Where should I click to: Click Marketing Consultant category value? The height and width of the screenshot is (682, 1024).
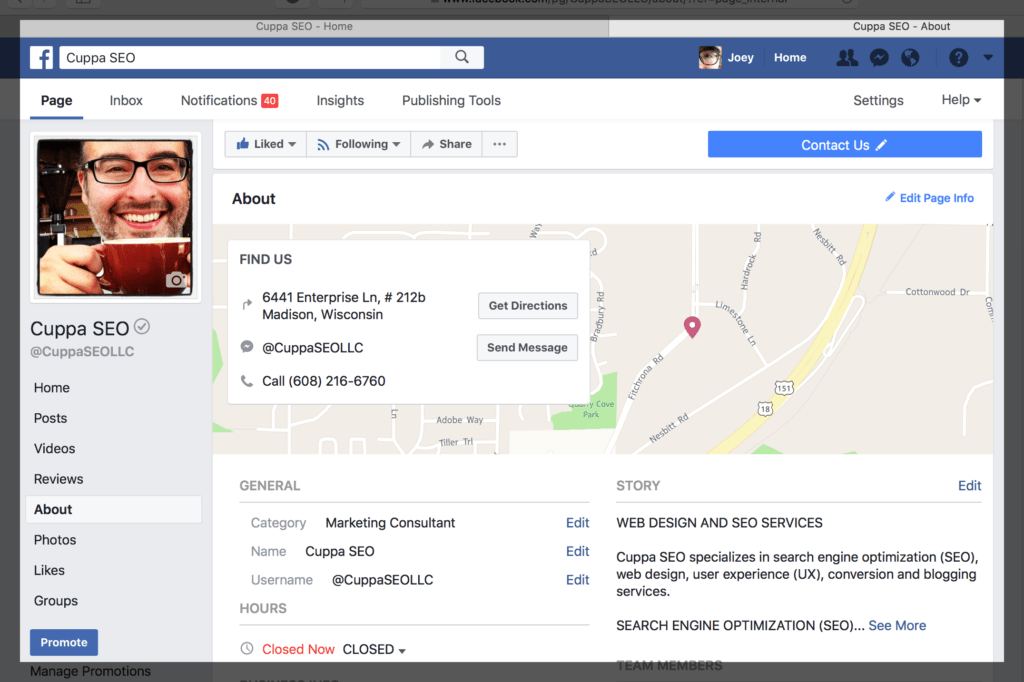390,523
